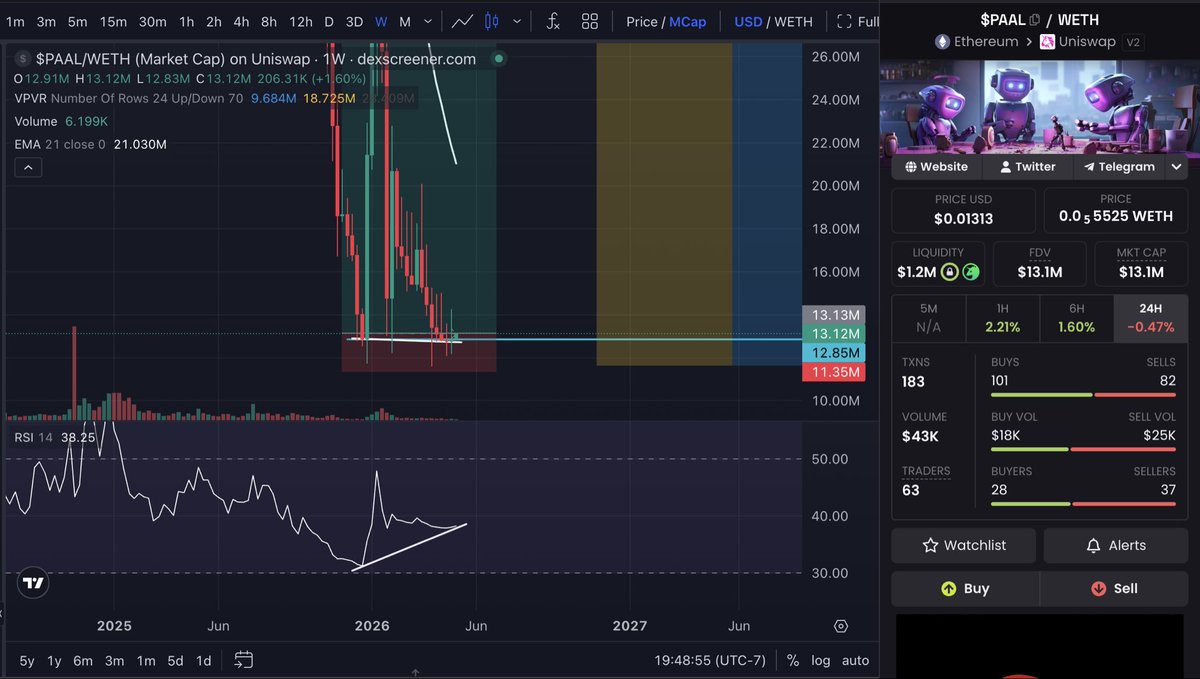
Task: Select the 1h timeframe
Action: 187,21
